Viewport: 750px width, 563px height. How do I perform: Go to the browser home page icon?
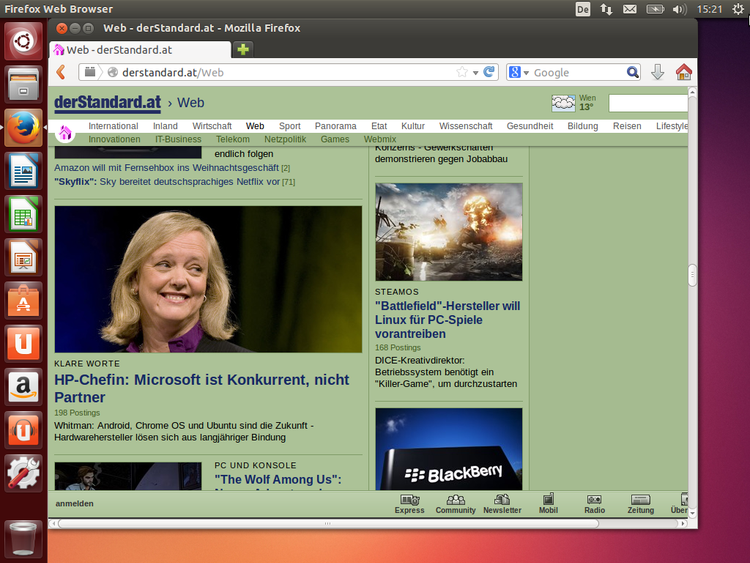(684, 72)
